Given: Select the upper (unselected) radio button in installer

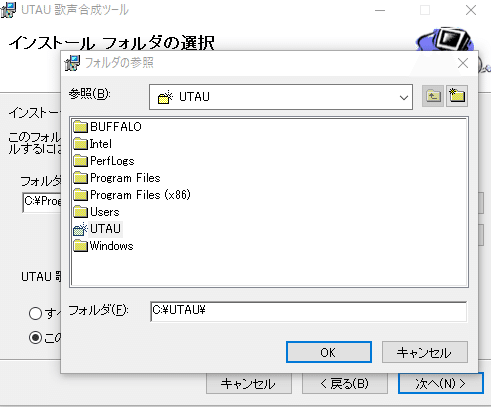Looking at the screenshot, I should 35,313.
